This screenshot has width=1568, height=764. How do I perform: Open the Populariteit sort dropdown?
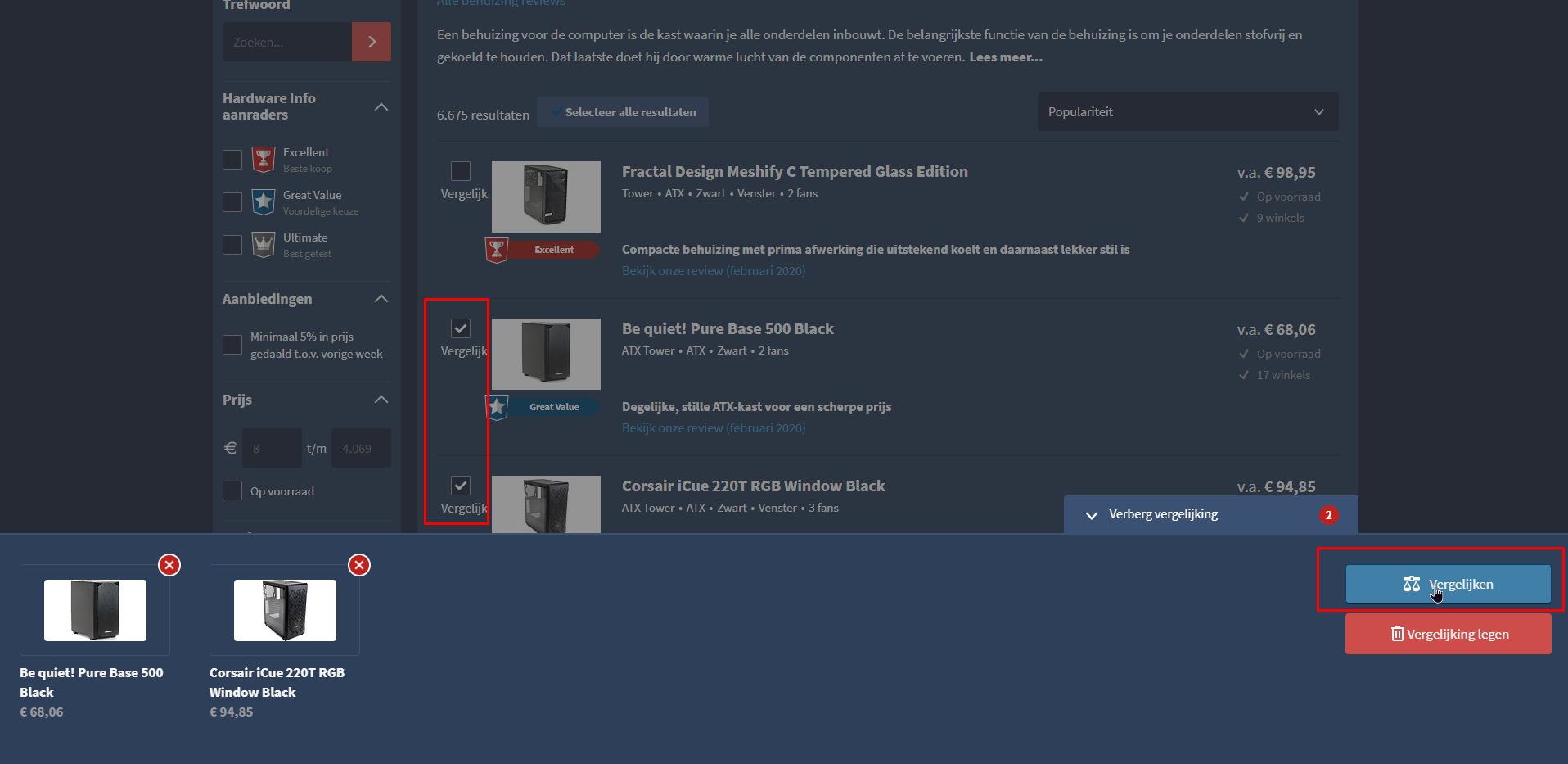[1187, 111]
